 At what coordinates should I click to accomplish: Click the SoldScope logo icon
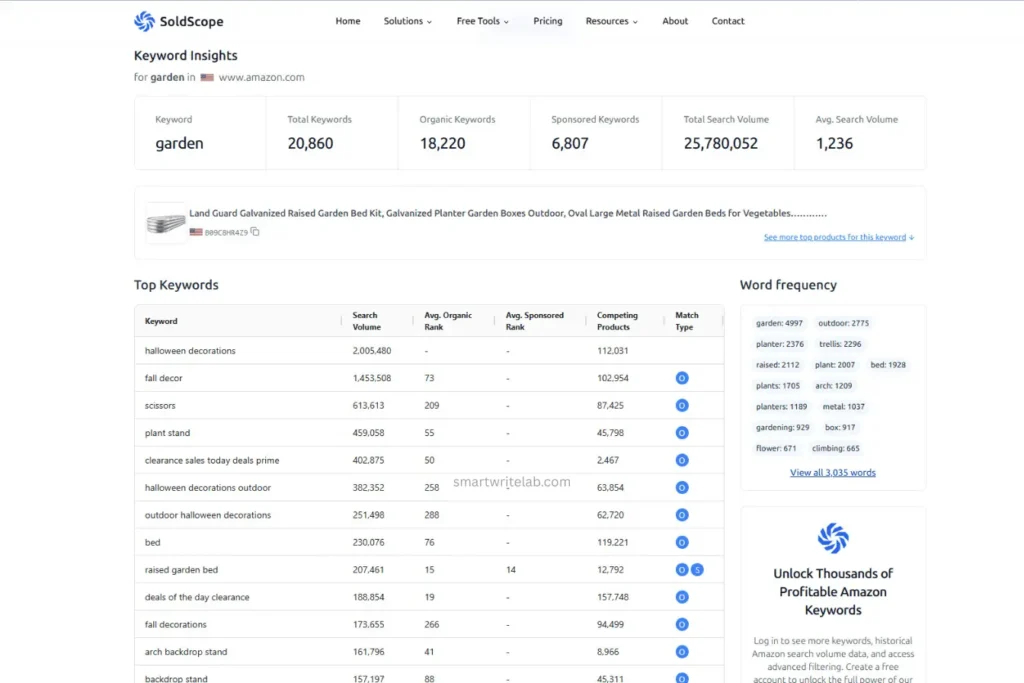click(144, 22)
